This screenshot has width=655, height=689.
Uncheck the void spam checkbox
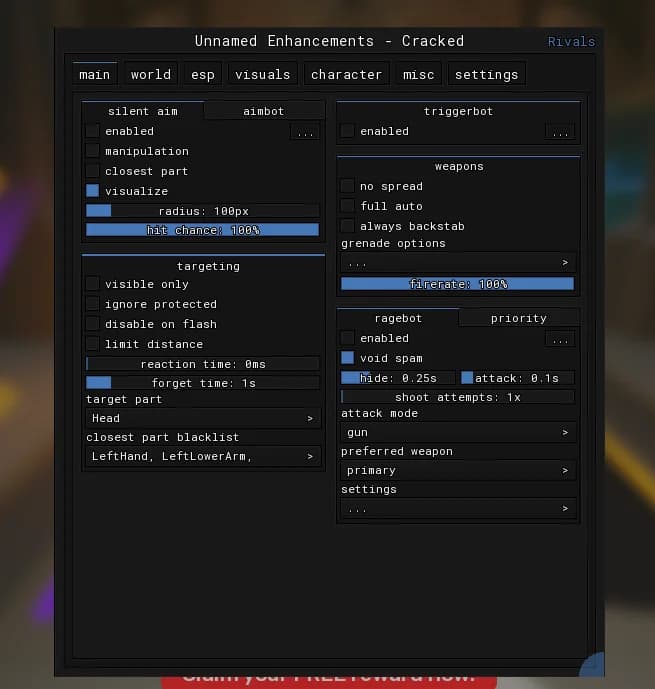(x=347, y=358)
